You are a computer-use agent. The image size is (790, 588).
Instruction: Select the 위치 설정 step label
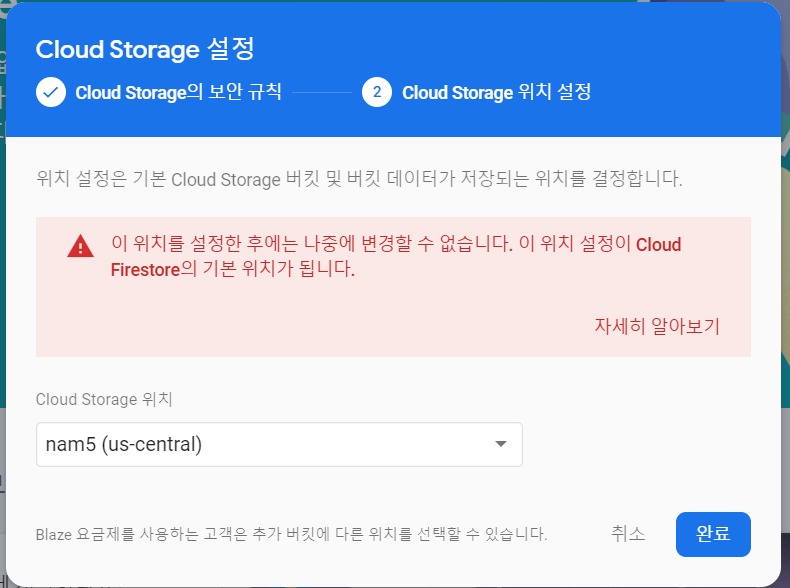[x=496, y=93]
